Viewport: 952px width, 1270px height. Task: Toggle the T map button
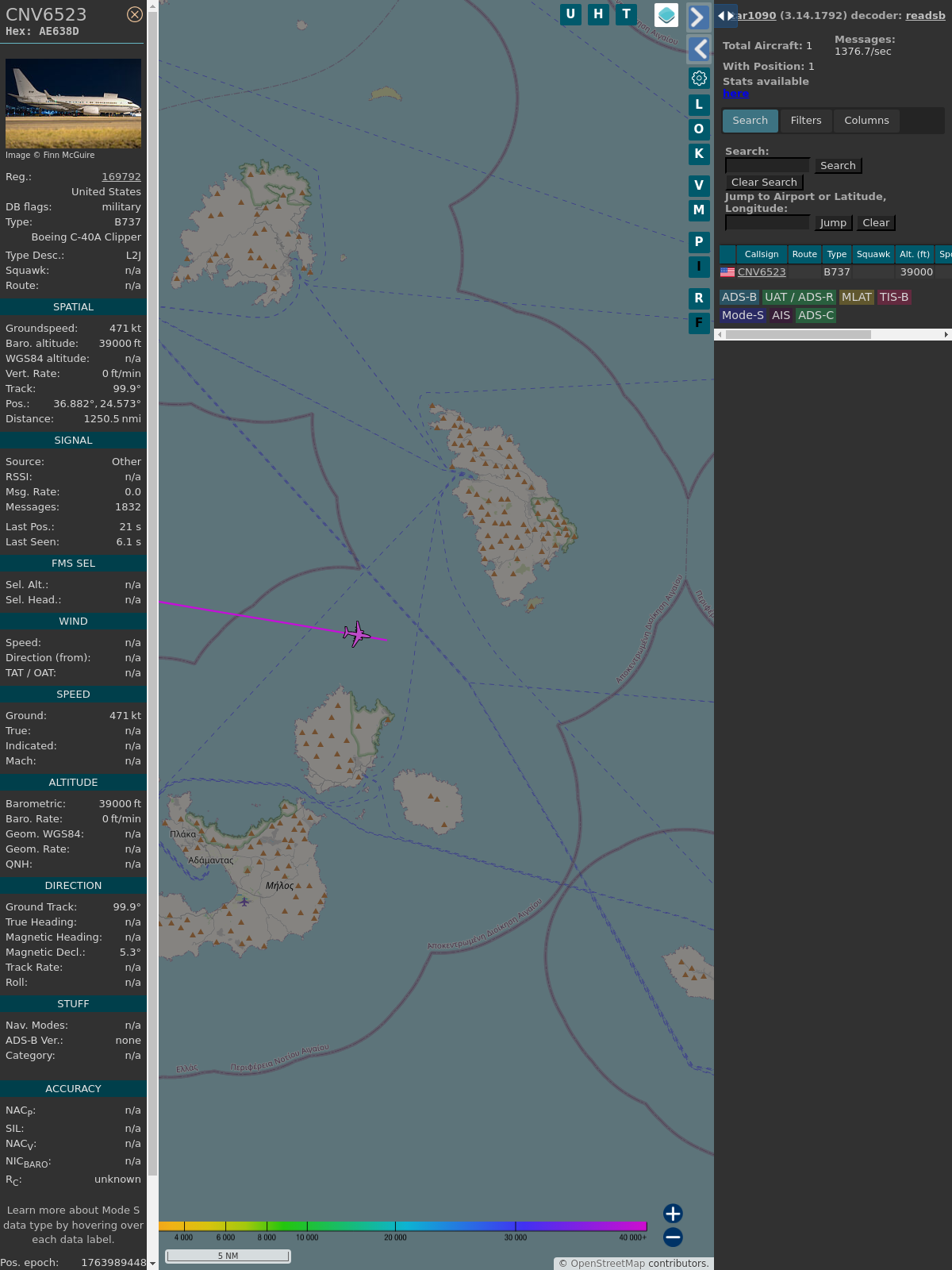[627, 14]
